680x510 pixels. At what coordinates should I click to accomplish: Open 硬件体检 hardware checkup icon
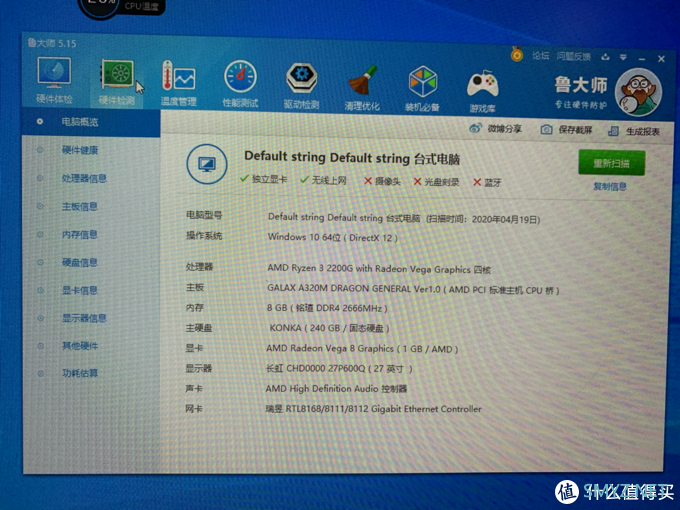54,81
